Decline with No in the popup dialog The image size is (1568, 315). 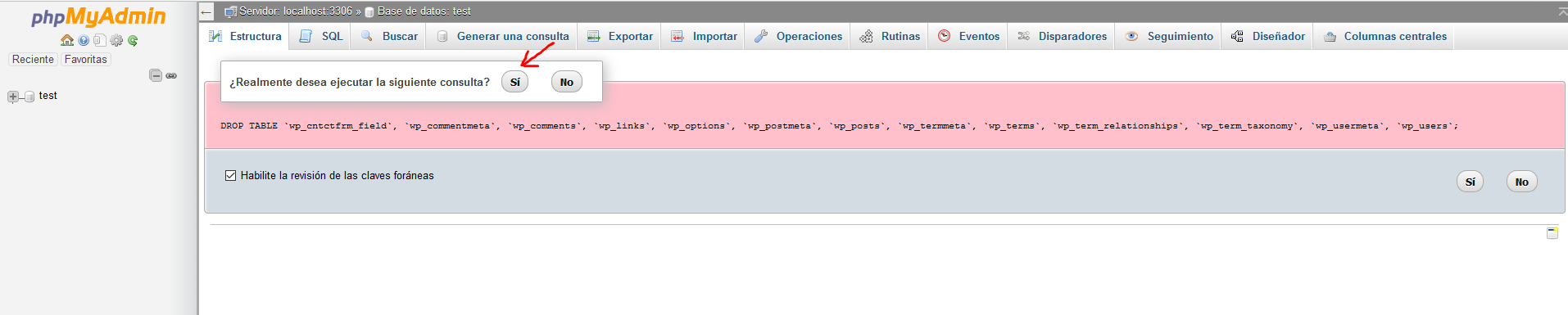[x=567, y=82]
